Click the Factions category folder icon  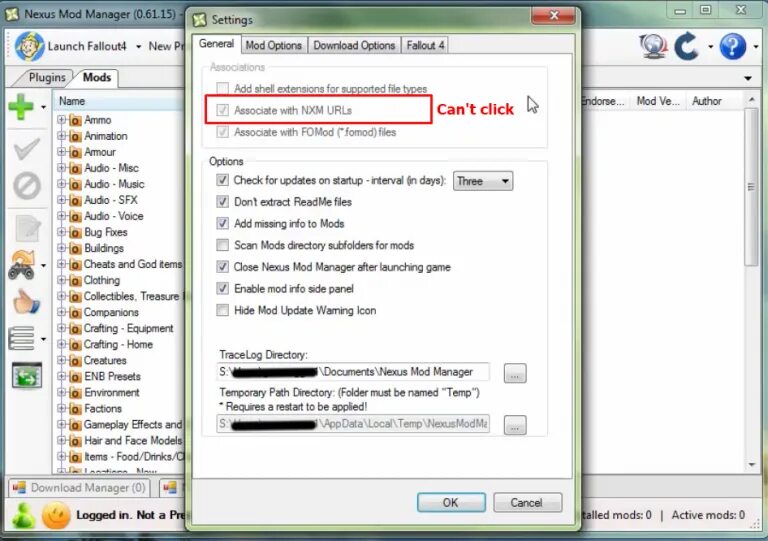75,408
